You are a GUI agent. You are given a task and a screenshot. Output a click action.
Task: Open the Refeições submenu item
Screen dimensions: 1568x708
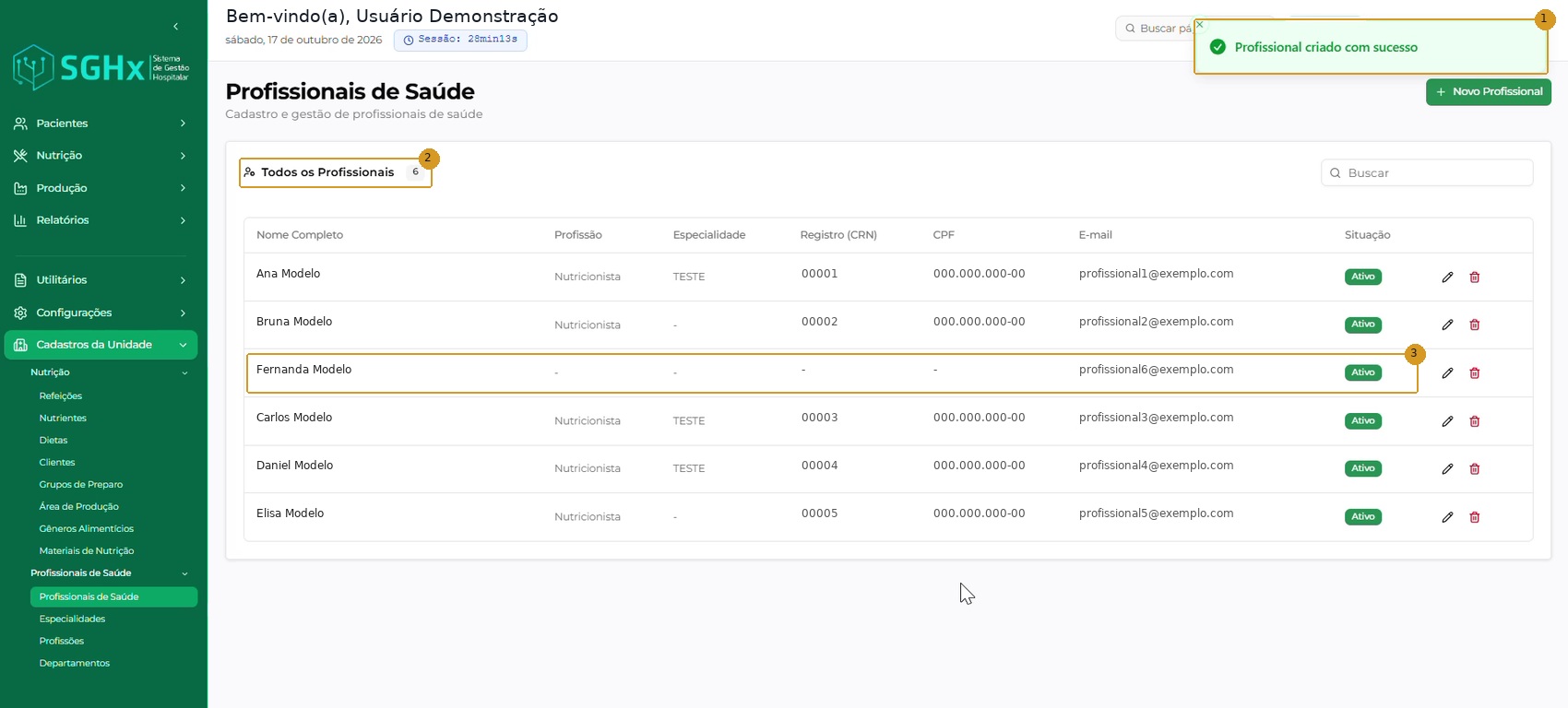coord(61,396)
